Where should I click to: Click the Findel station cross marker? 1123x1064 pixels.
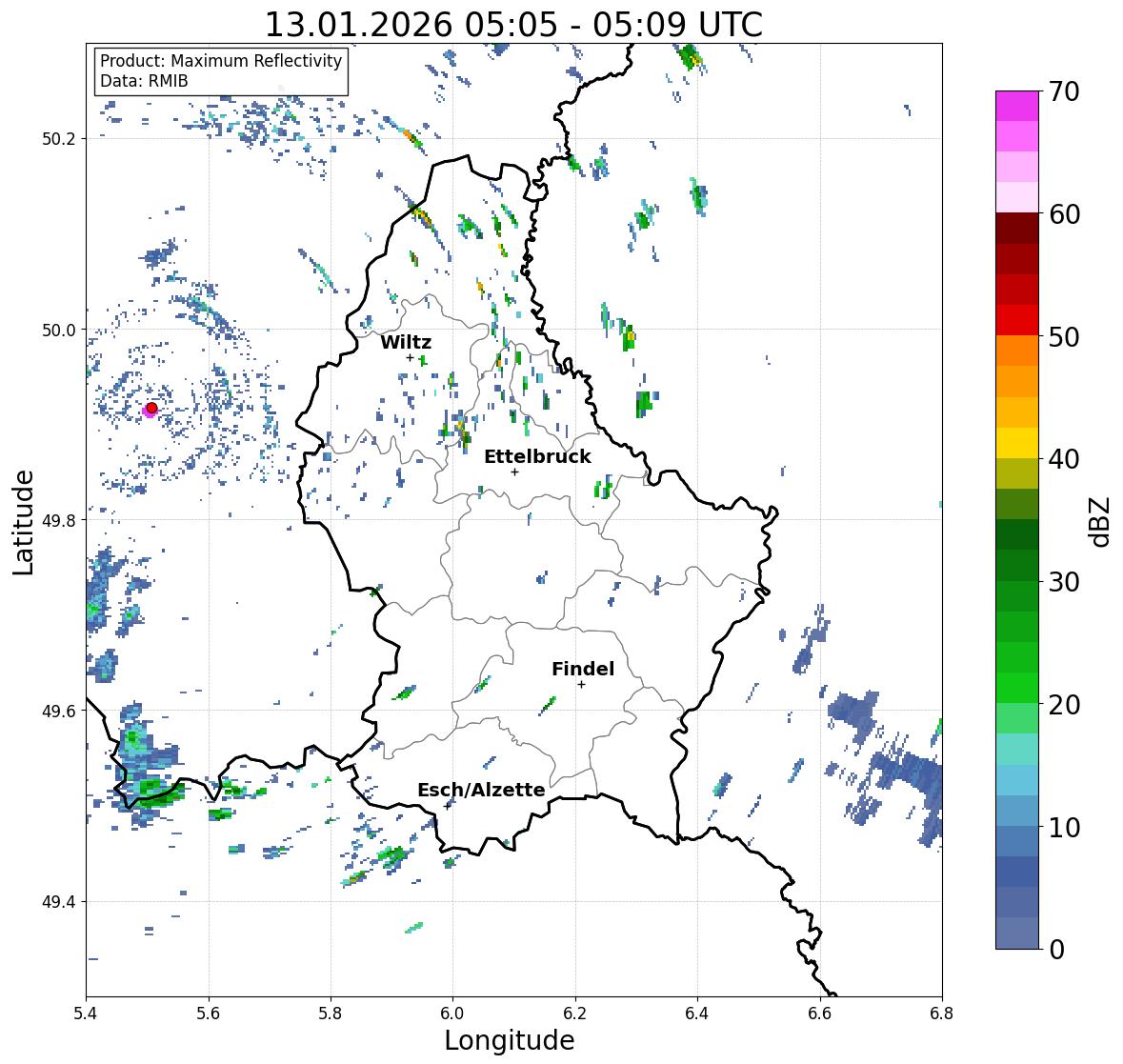(x=582, y=685)
